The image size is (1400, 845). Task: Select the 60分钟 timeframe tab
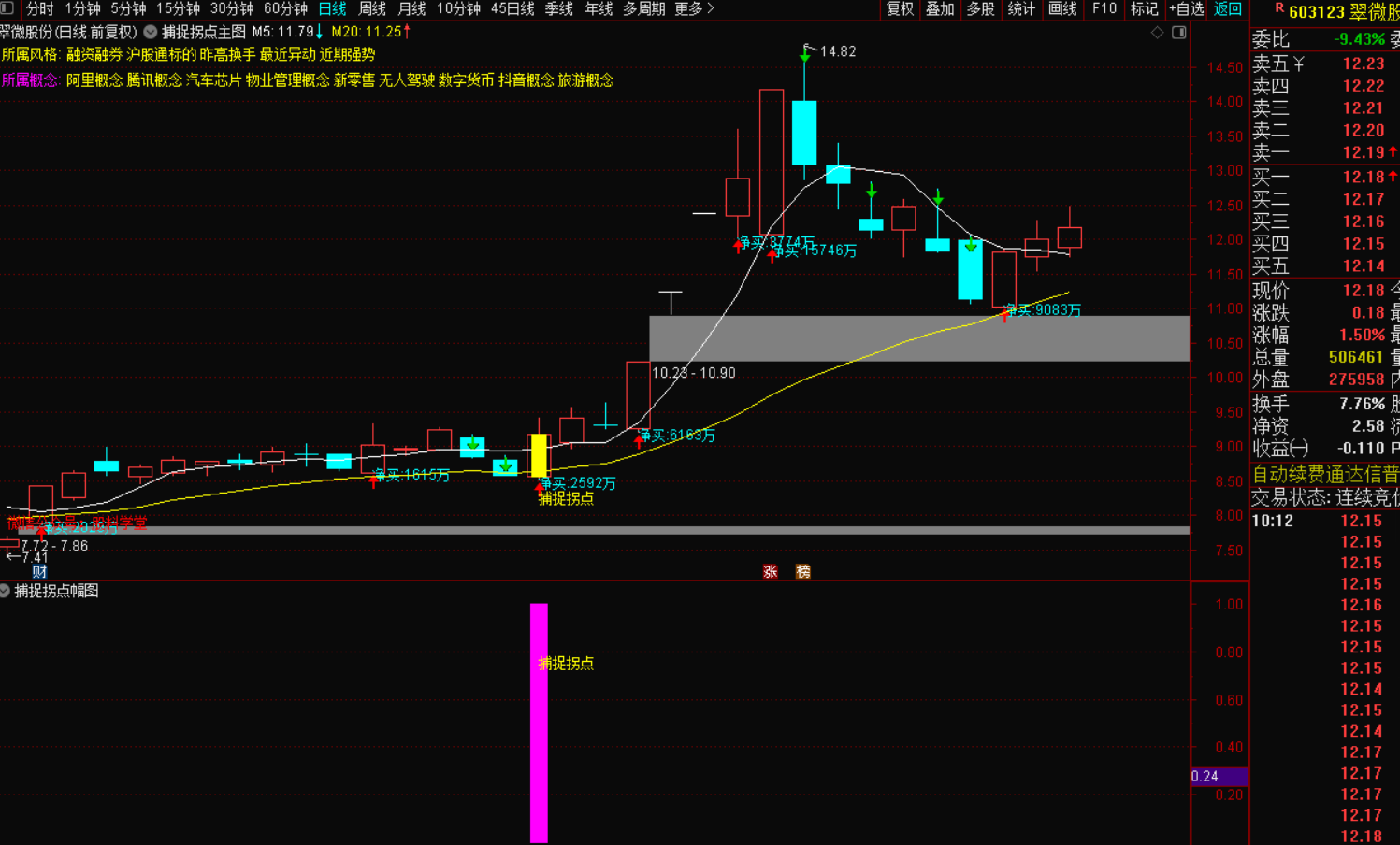(x=285, y=8)
